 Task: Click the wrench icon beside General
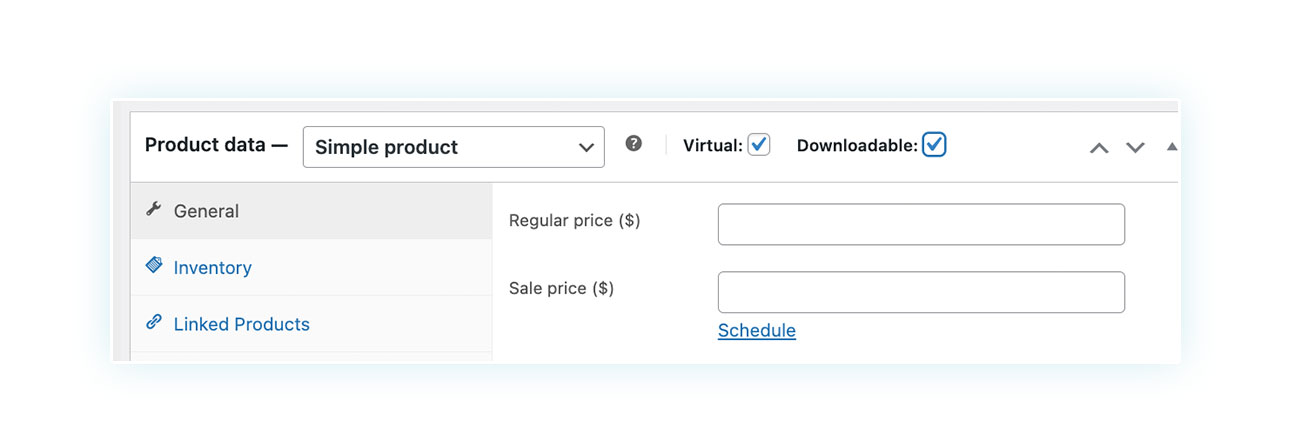[153, 210]
